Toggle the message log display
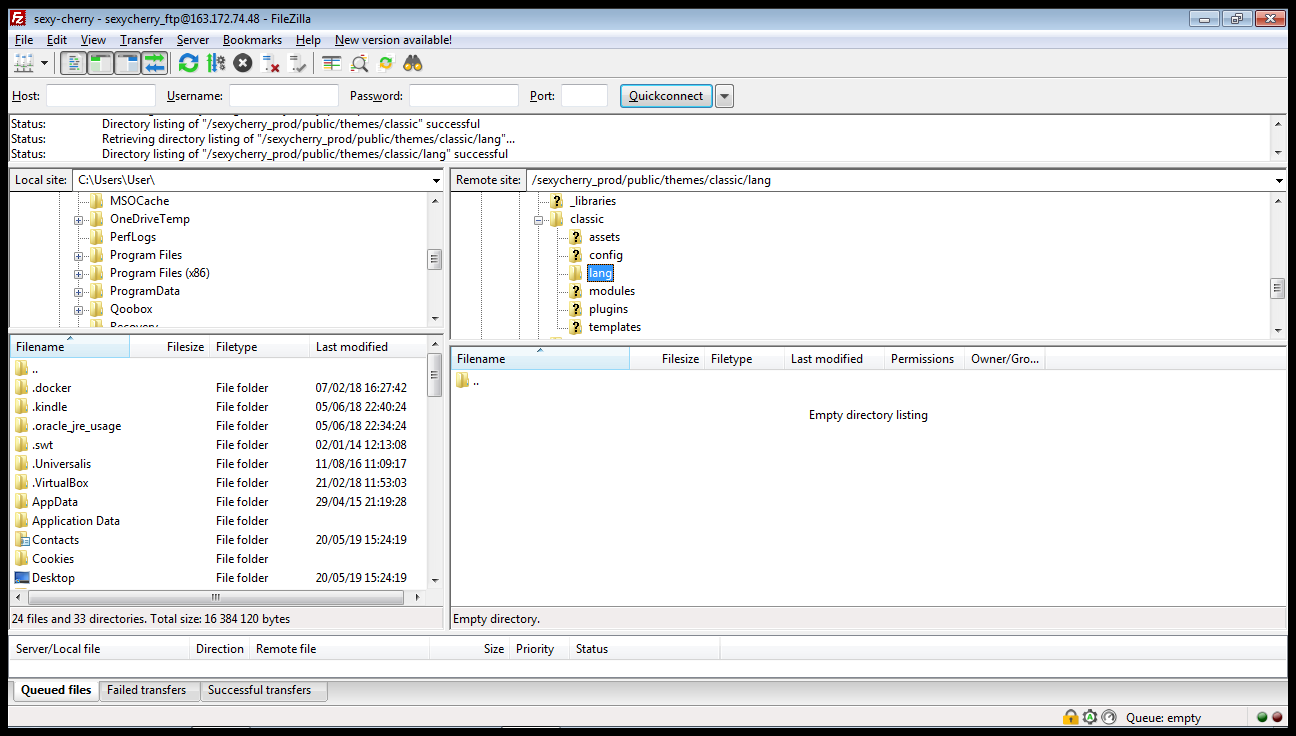 click(x=73, y=63)
